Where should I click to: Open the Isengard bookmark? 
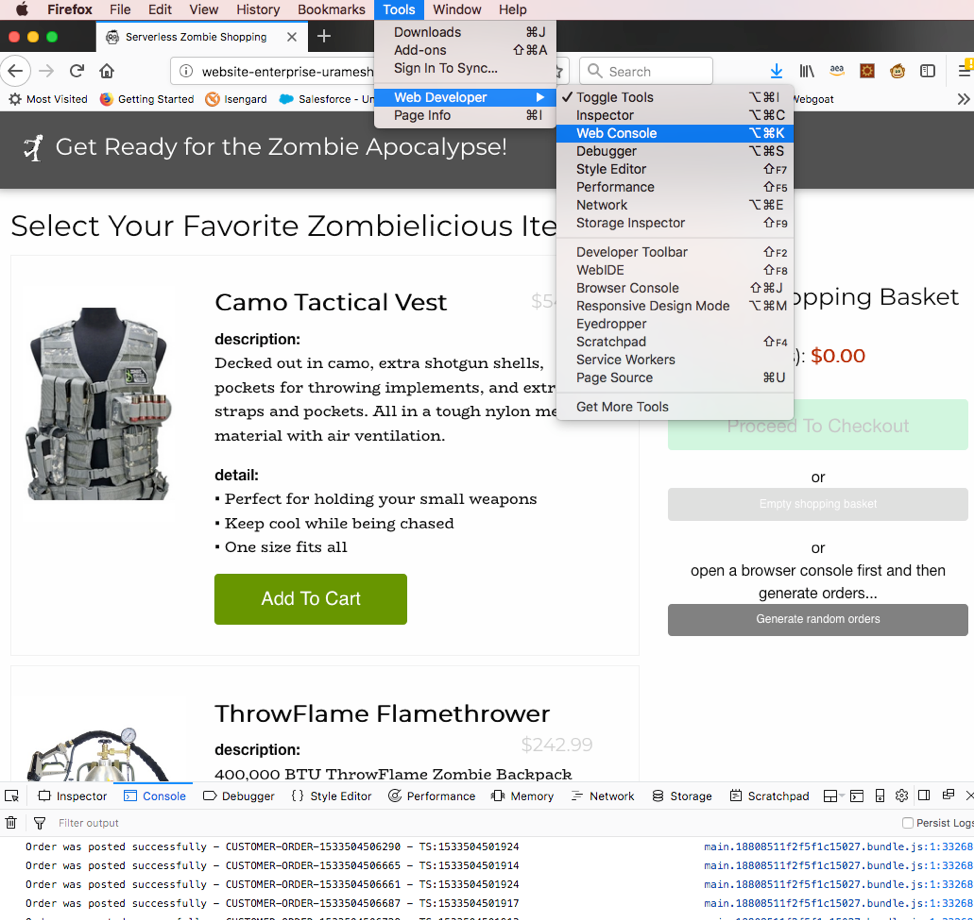coord(236,99)
